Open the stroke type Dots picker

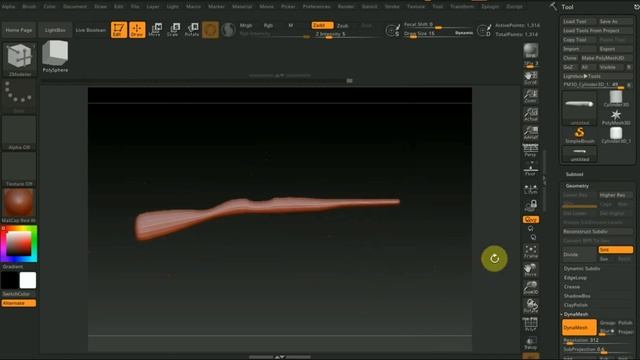19,96
